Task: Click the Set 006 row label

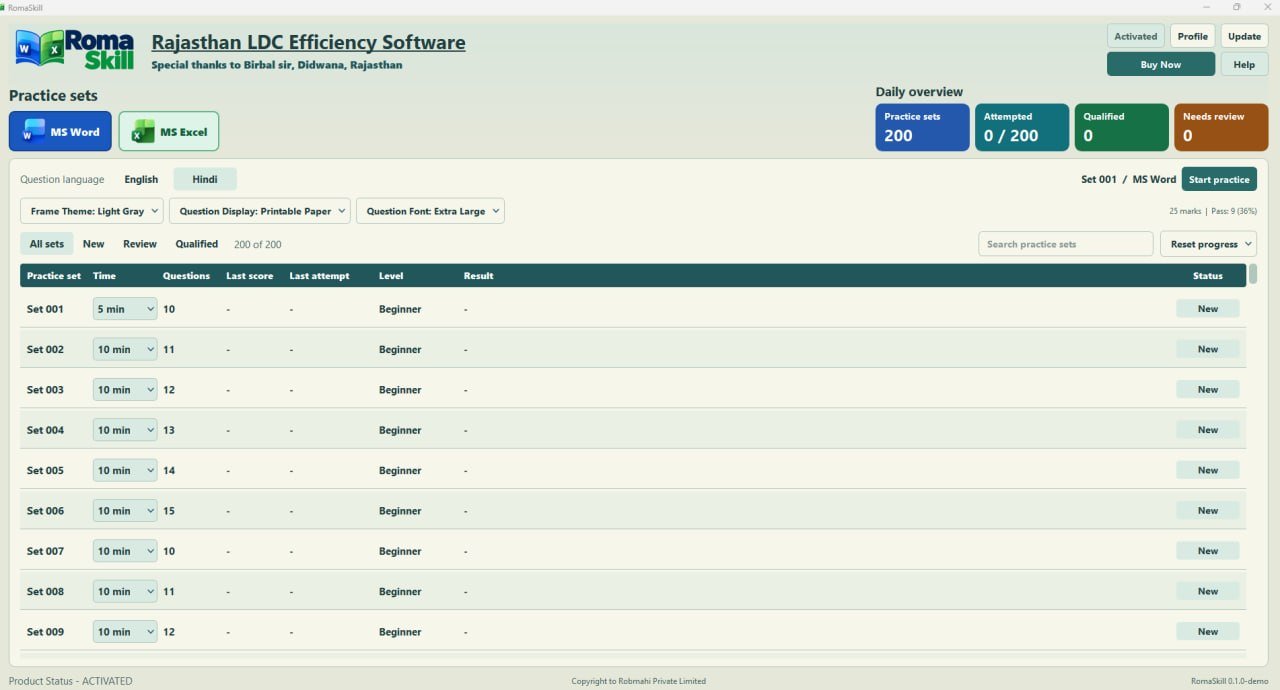Action: pos(45,511)
